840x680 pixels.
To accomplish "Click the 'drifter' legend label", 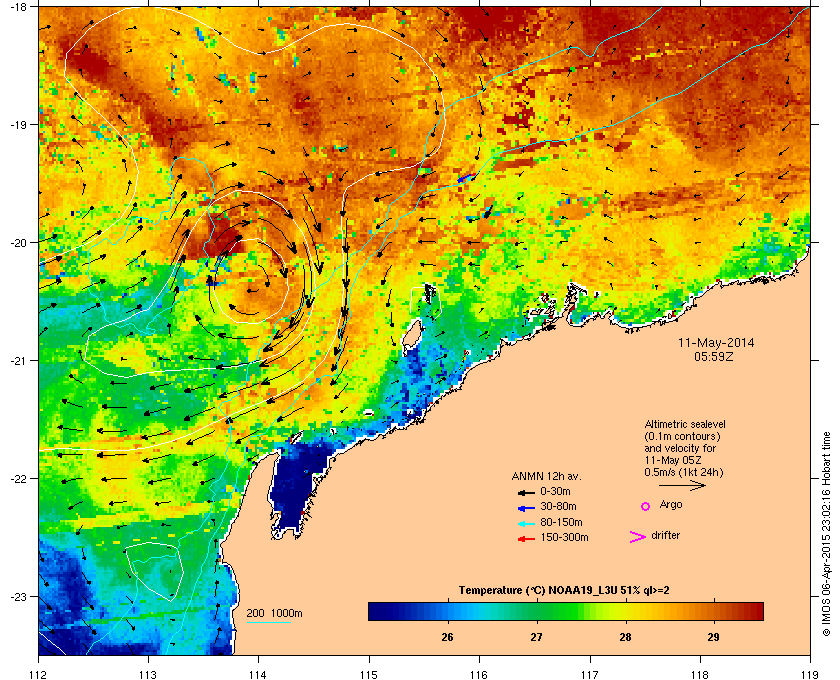I will [x=665, y=535].
